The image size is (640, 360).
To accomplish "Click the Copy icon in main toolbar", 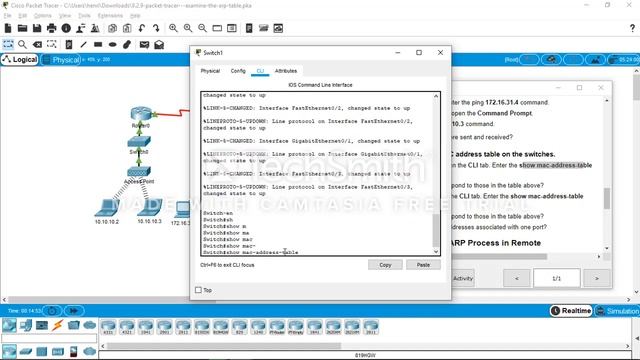I will coord(113,28).
